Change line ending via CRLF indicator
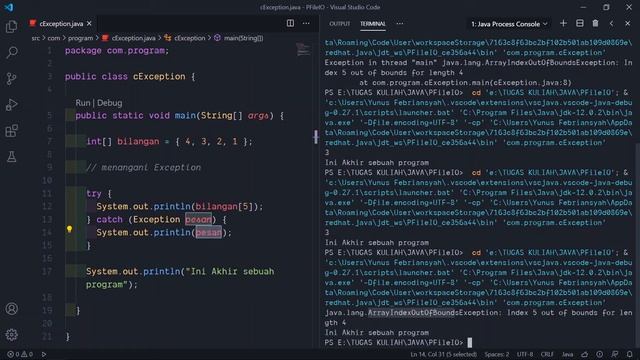 pos(547,354)
